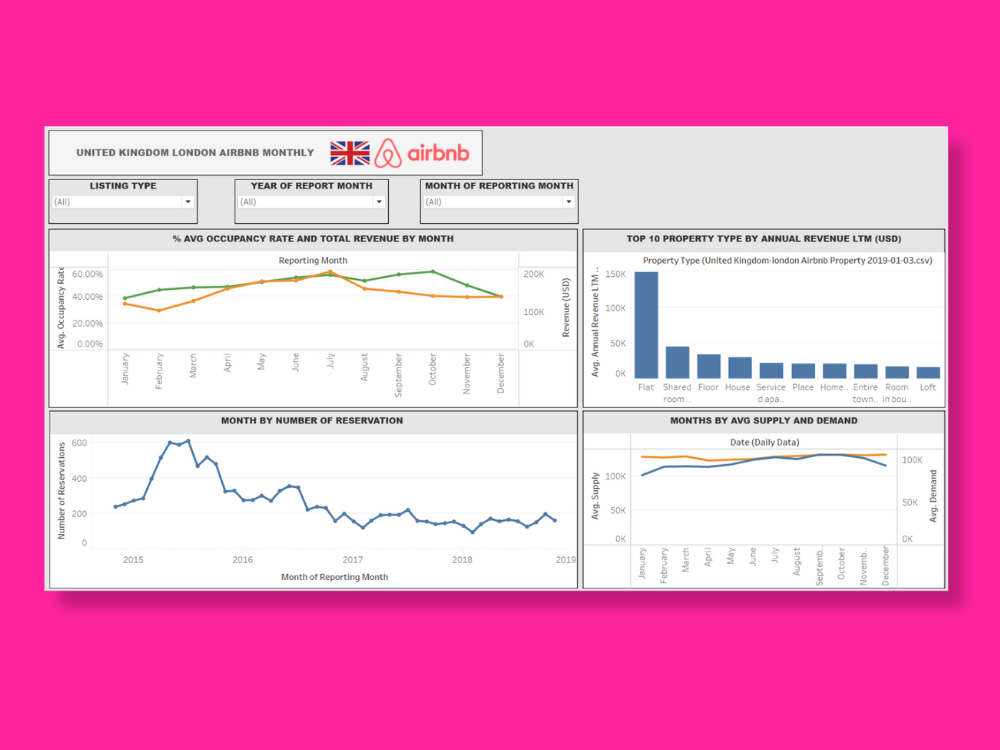
Task: Open the Listing Type dropdown arrow
Action: 188,202
